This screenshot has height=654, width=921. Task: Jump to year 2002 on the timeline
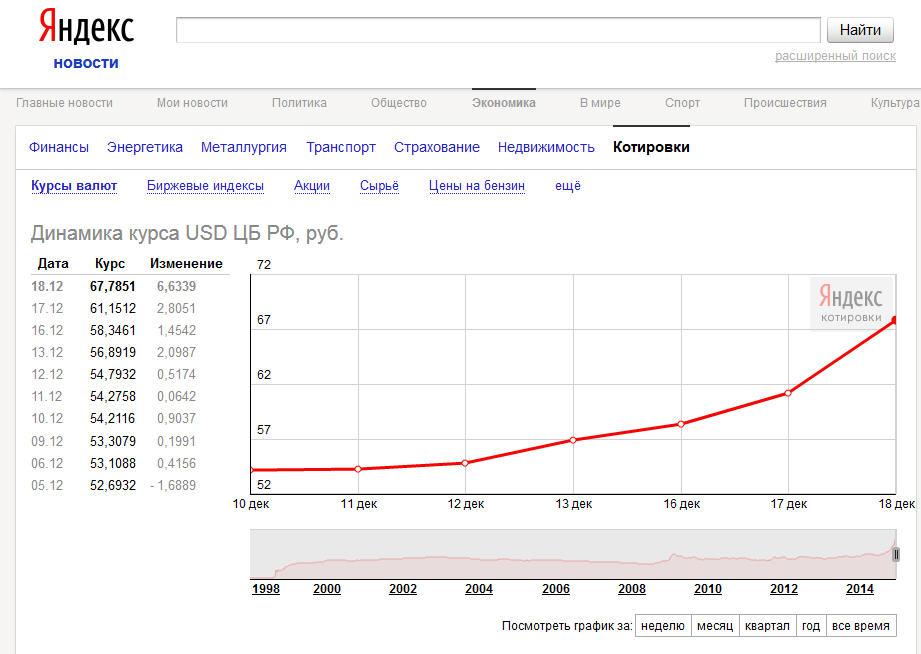coord(403,589)
